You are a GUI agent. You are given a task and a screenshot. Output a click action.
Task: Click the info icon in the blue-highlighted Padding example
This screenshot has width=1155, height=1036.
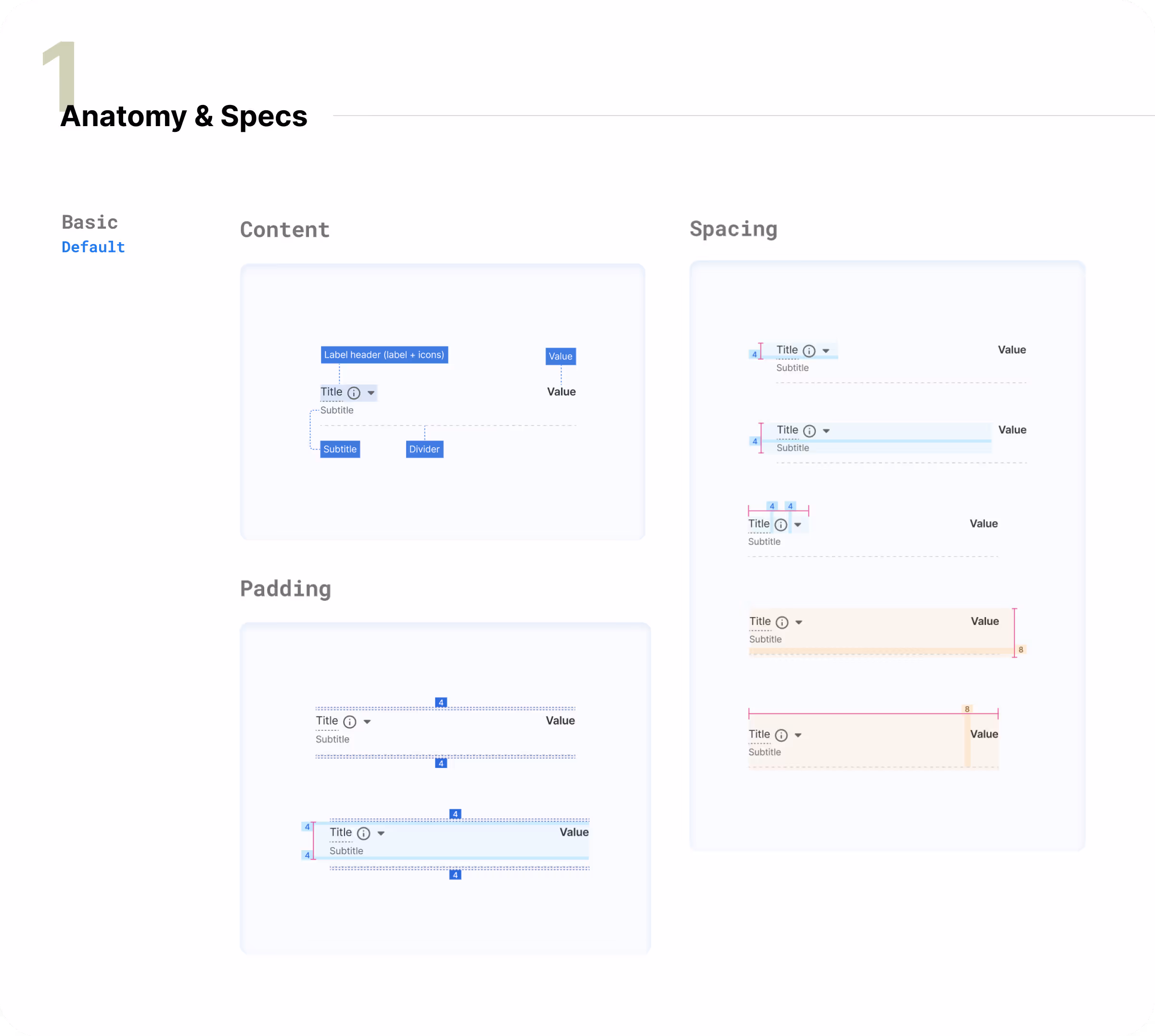[x=363, y=833]
